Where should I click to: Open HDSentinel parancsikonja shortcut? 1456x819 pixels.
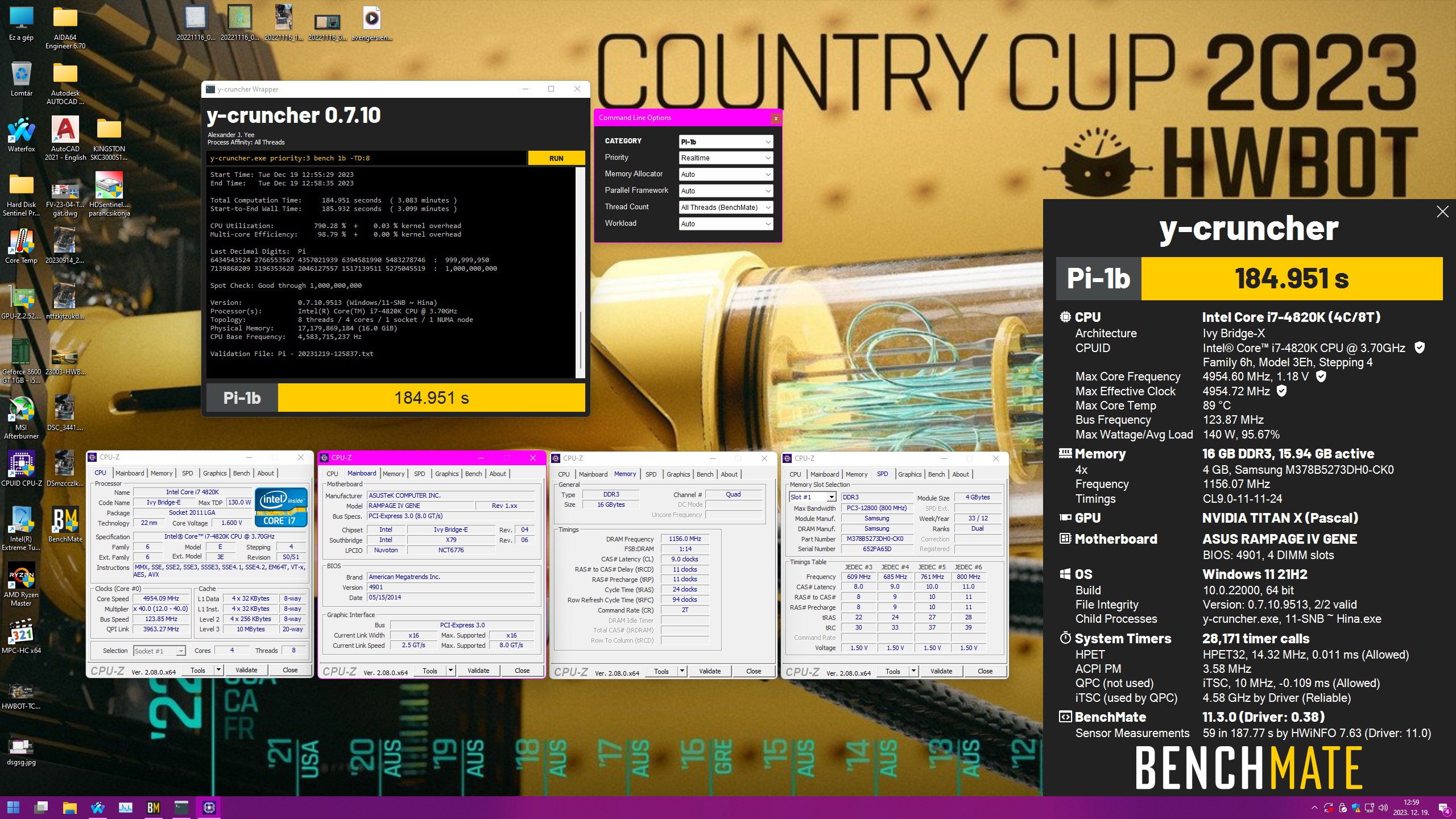click(109, 195)
